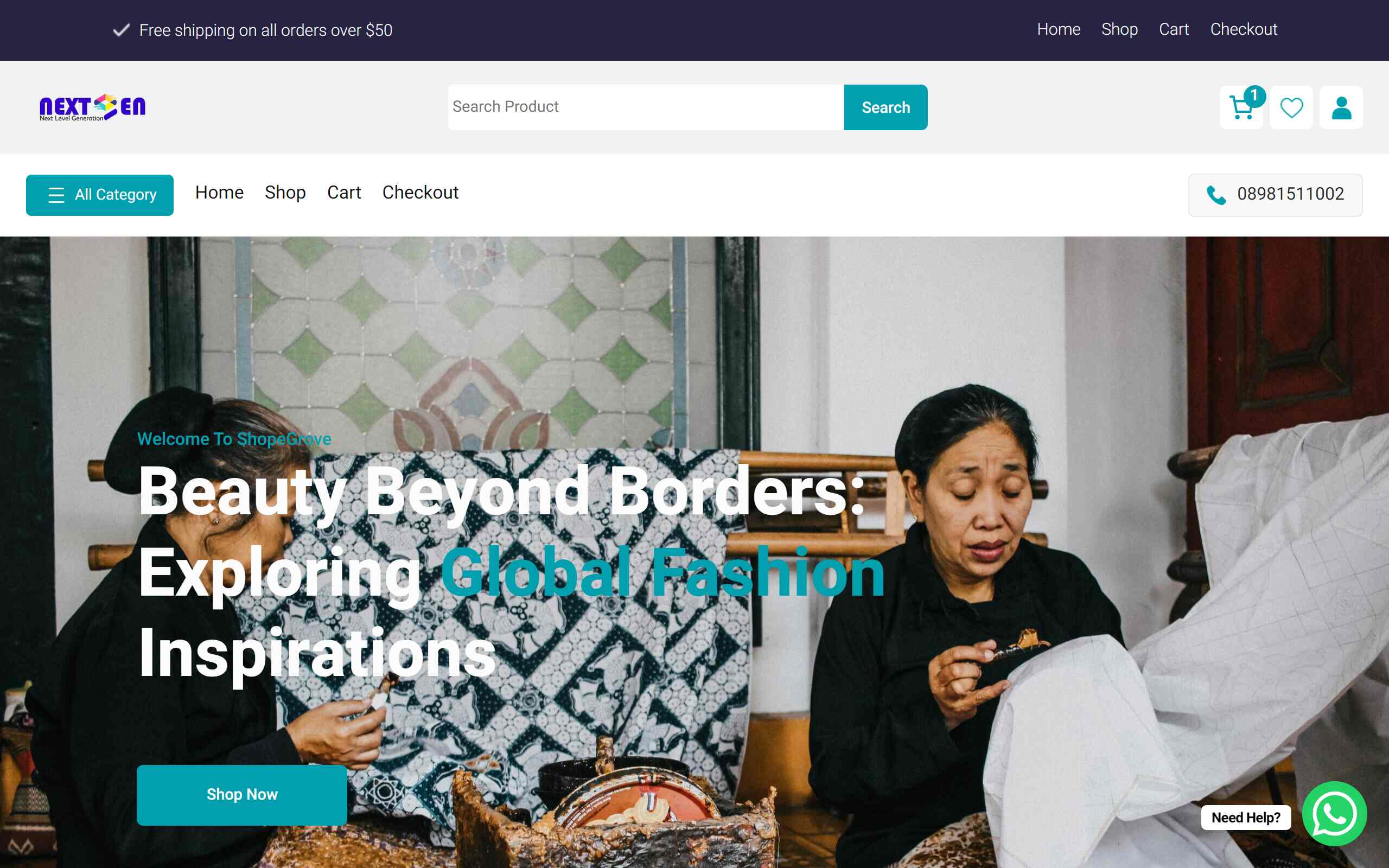Open the wishlist heart icon

click(x=1291, y=108)
